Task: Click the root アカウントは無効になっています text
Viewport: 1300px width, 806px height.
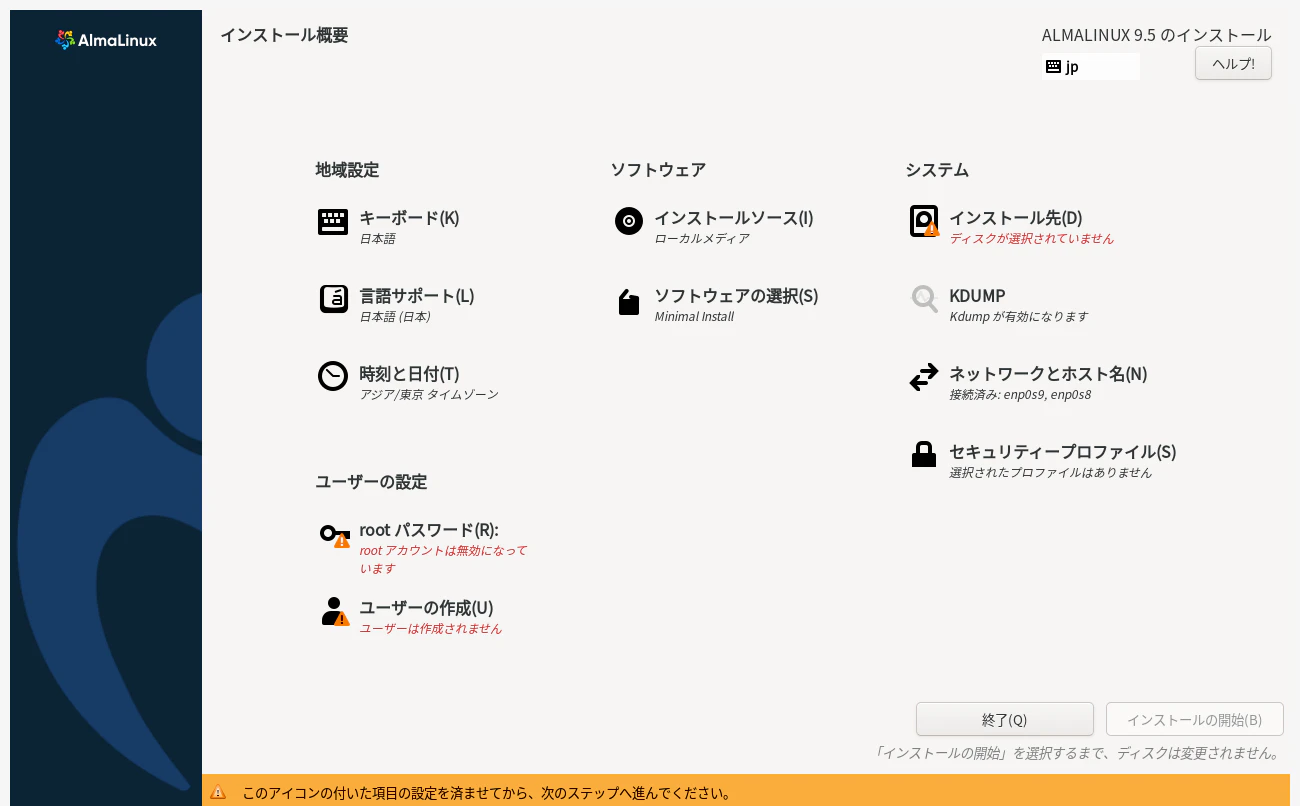Action: (x=443, y=560)
